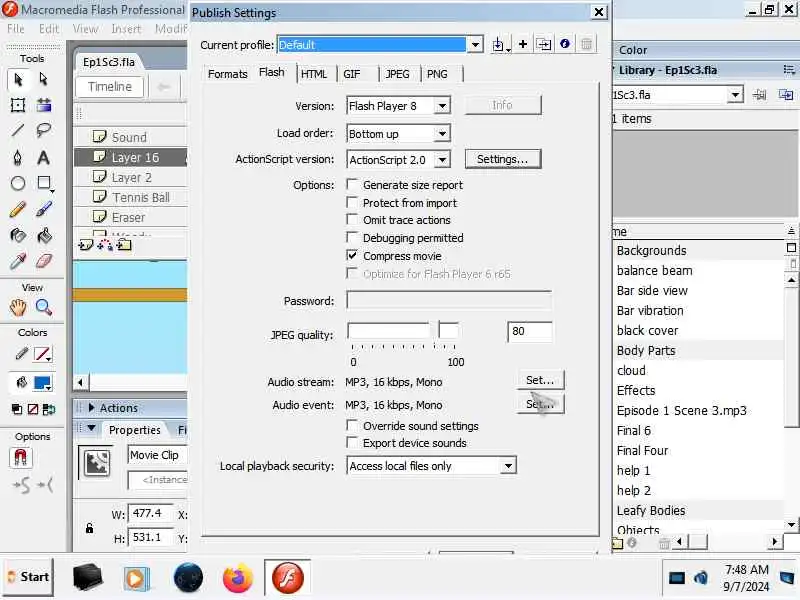Select the Lasso tool

click(x=44, y=131)
